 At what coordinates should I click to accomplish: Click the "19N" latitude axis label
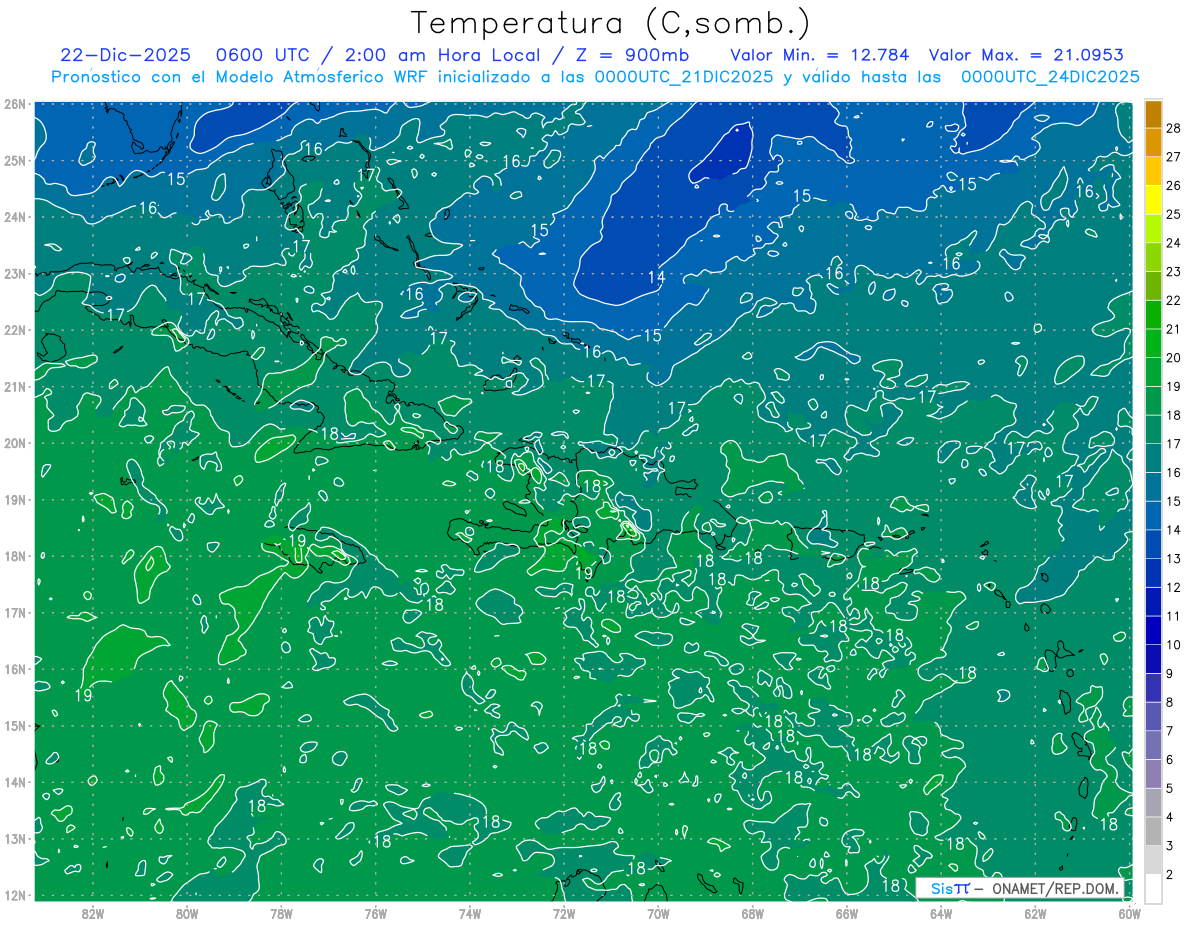pos(15,499)
